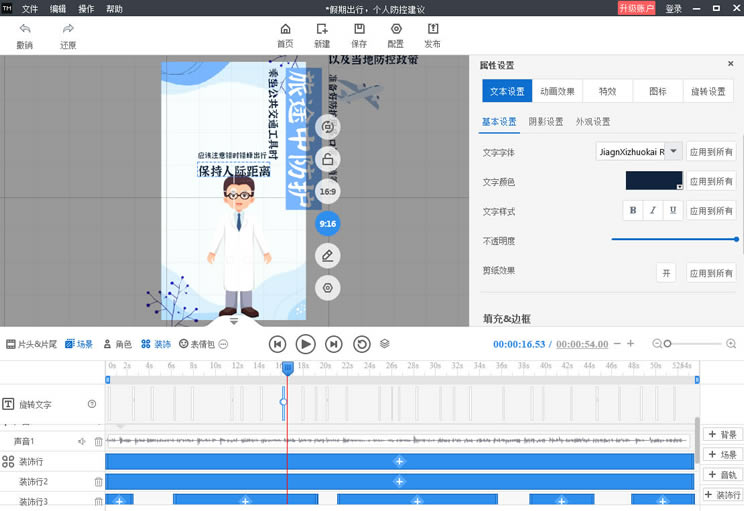This screenshot has height=511, width=744.
Task: Switch to the 动画效果 tab
Action: click(558, 91)
